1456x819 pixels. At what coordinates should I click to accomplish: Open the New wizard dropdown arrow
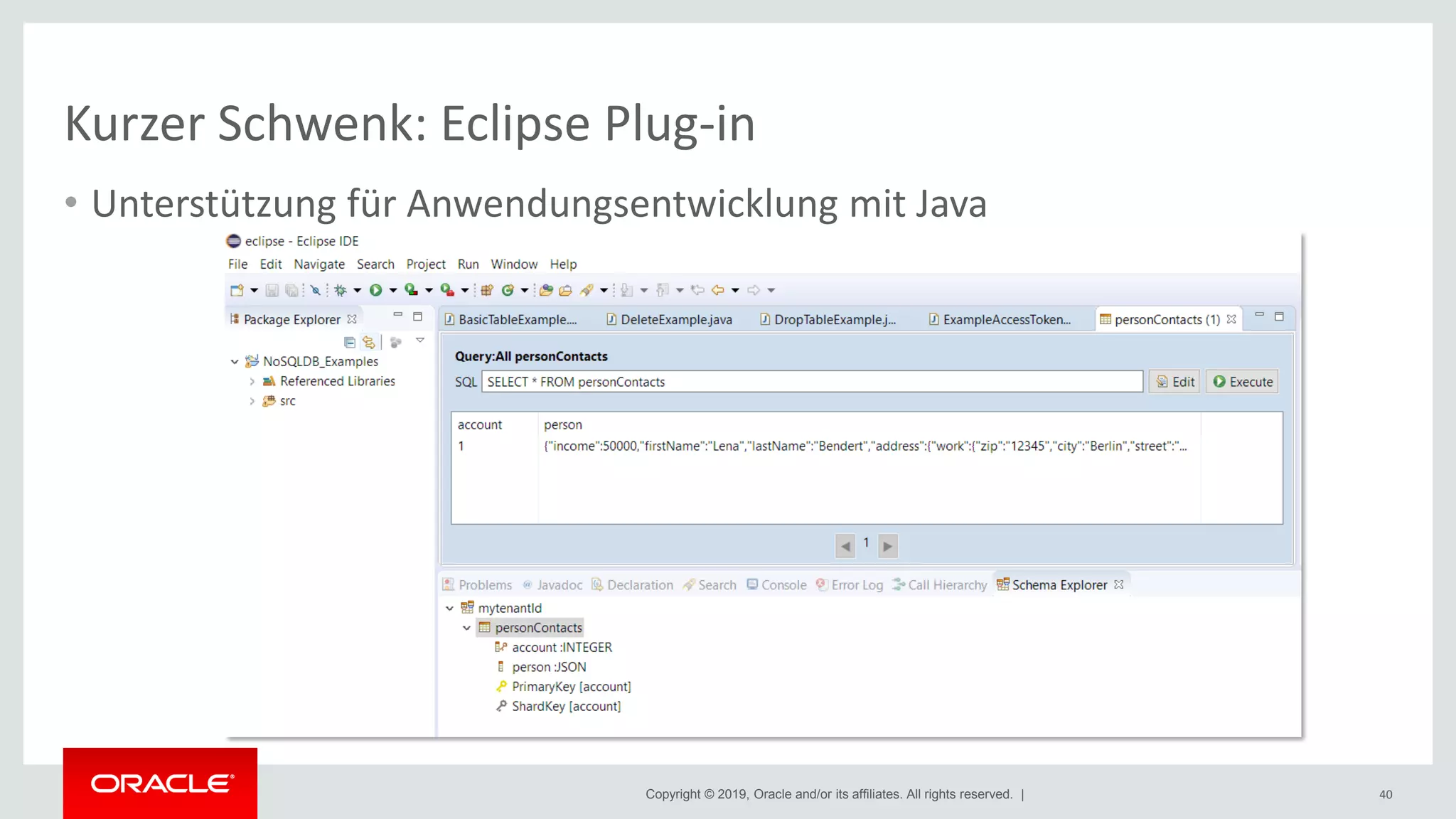[254, 290]
